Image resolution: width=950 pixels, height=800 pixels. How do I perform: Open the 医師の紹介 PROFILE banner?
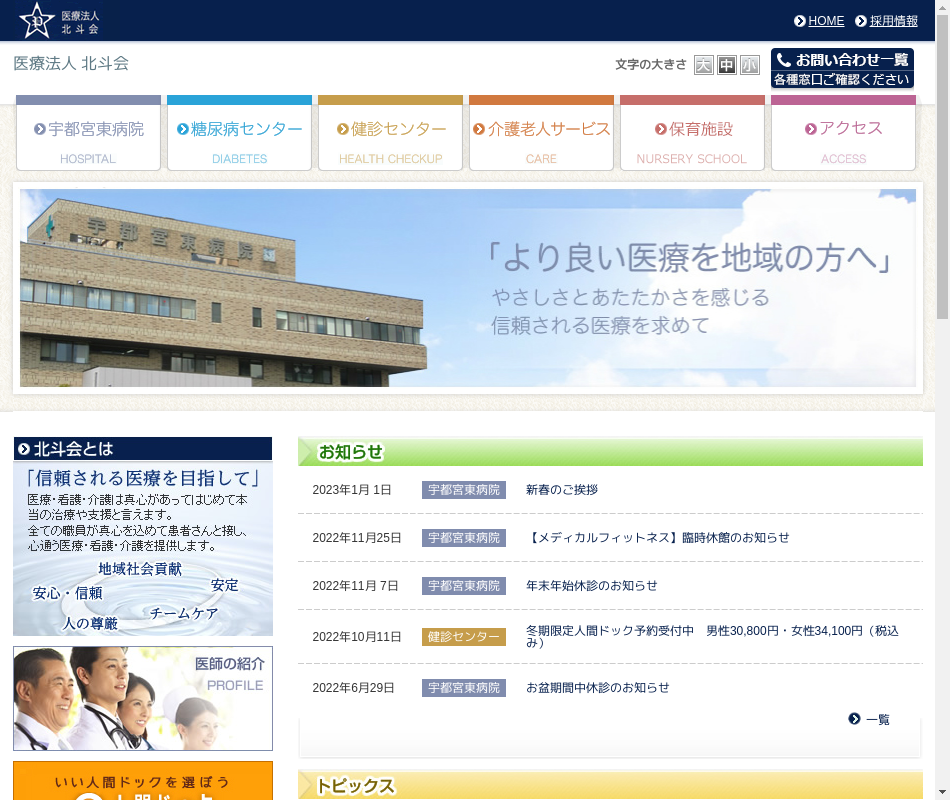(x=143, y=698)
